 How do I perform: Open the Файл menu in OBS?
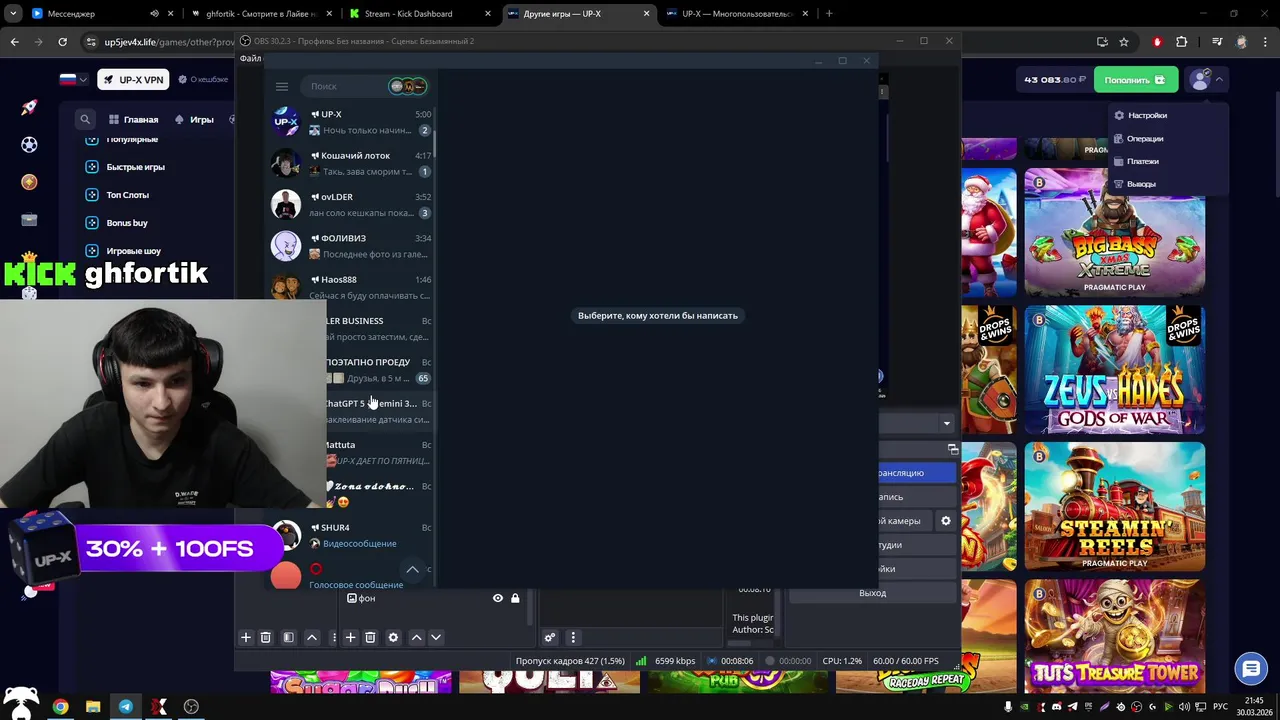click(250, 58)
